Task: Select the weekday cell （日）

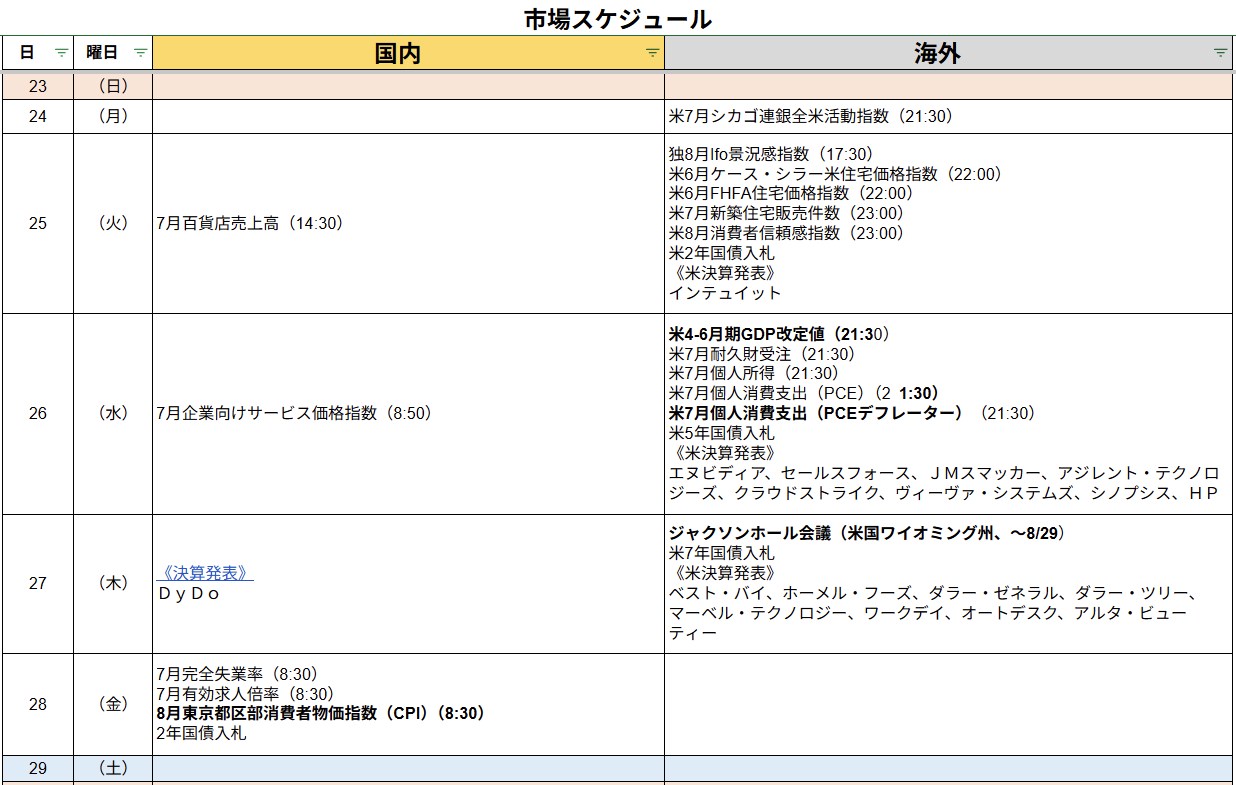Action: 113,86
